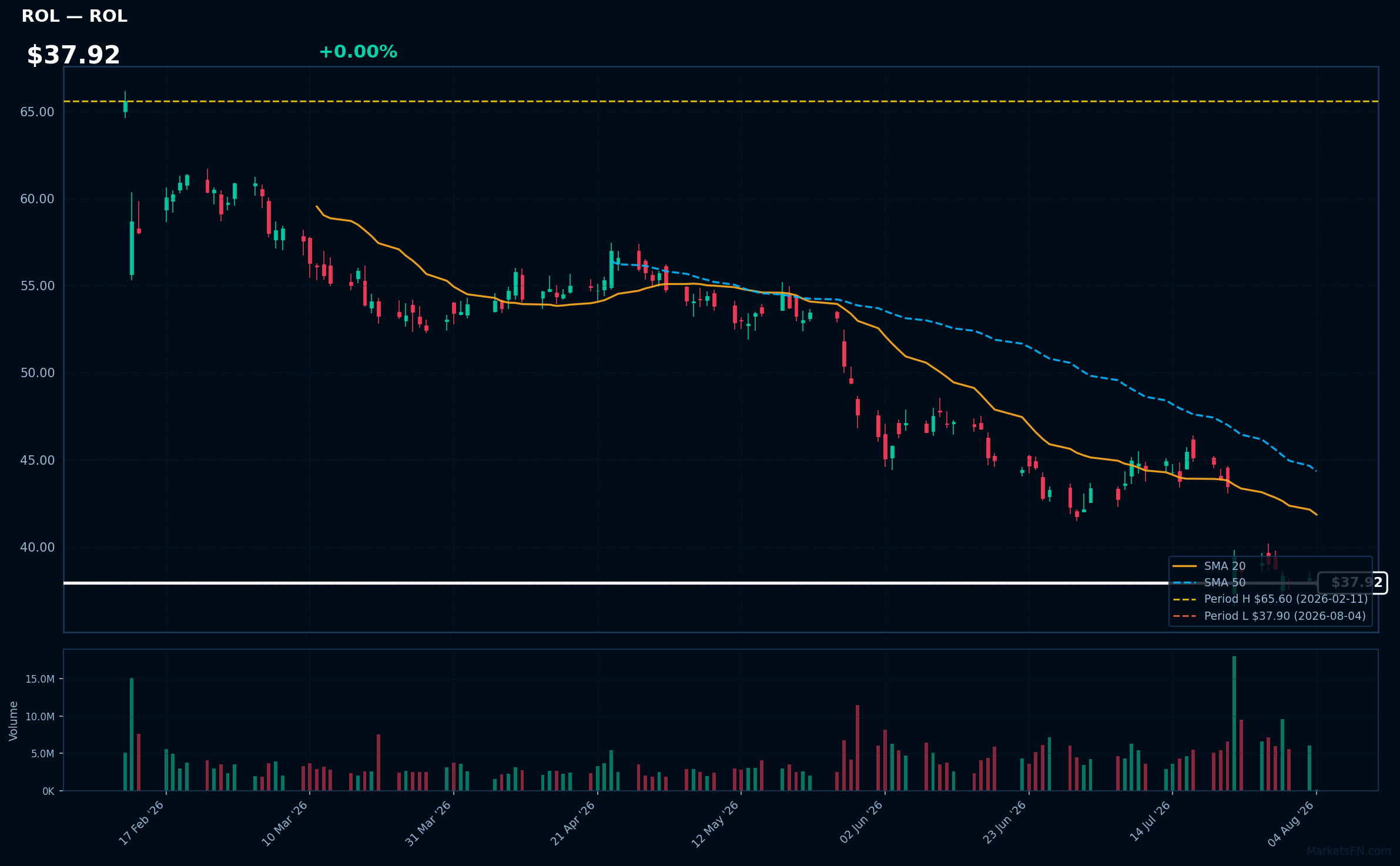This screenshot has height=866, width=1400.
Task: Select the 04 Aug '26 date label
Action: 1292,823
